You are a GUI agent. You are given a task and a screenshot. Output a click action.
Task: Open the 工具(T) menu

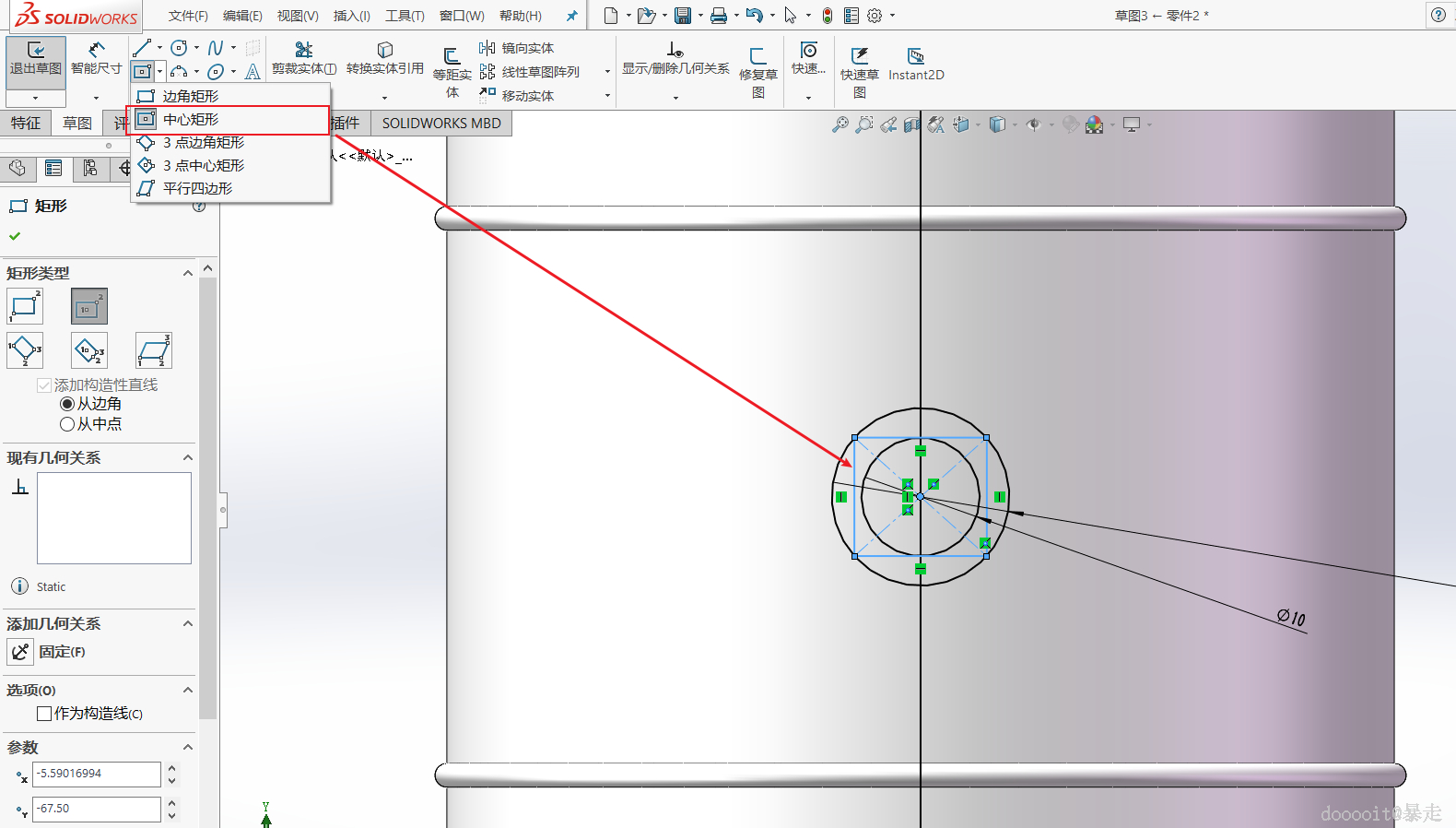405,16
